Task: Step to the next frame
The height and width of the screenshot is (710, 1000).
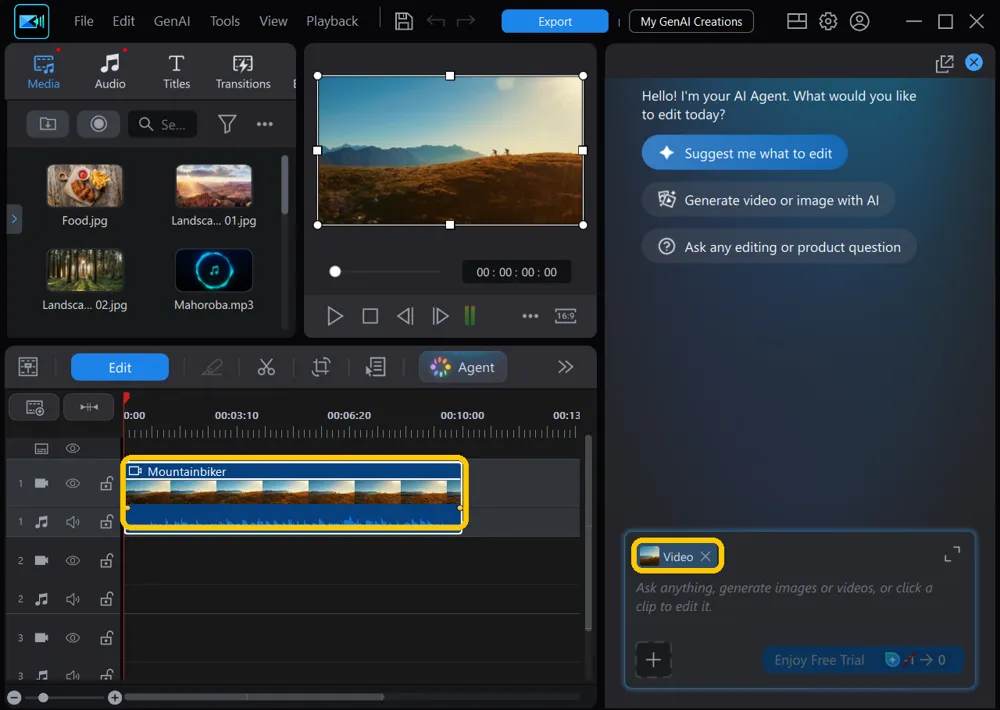Action: pos(440,316)
